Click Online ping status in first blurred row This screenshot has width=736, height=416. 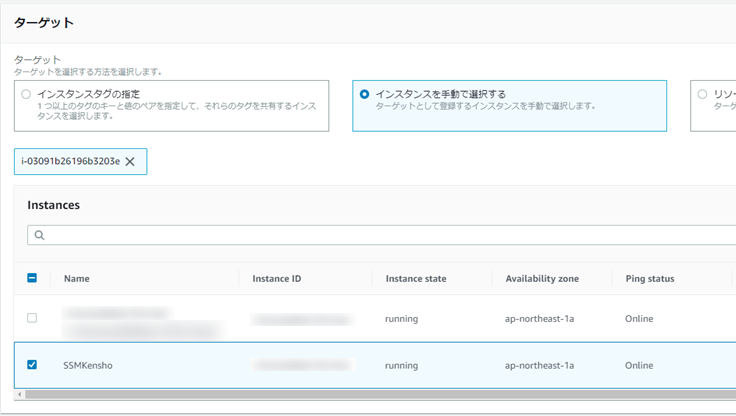click(x=639, y=318)
